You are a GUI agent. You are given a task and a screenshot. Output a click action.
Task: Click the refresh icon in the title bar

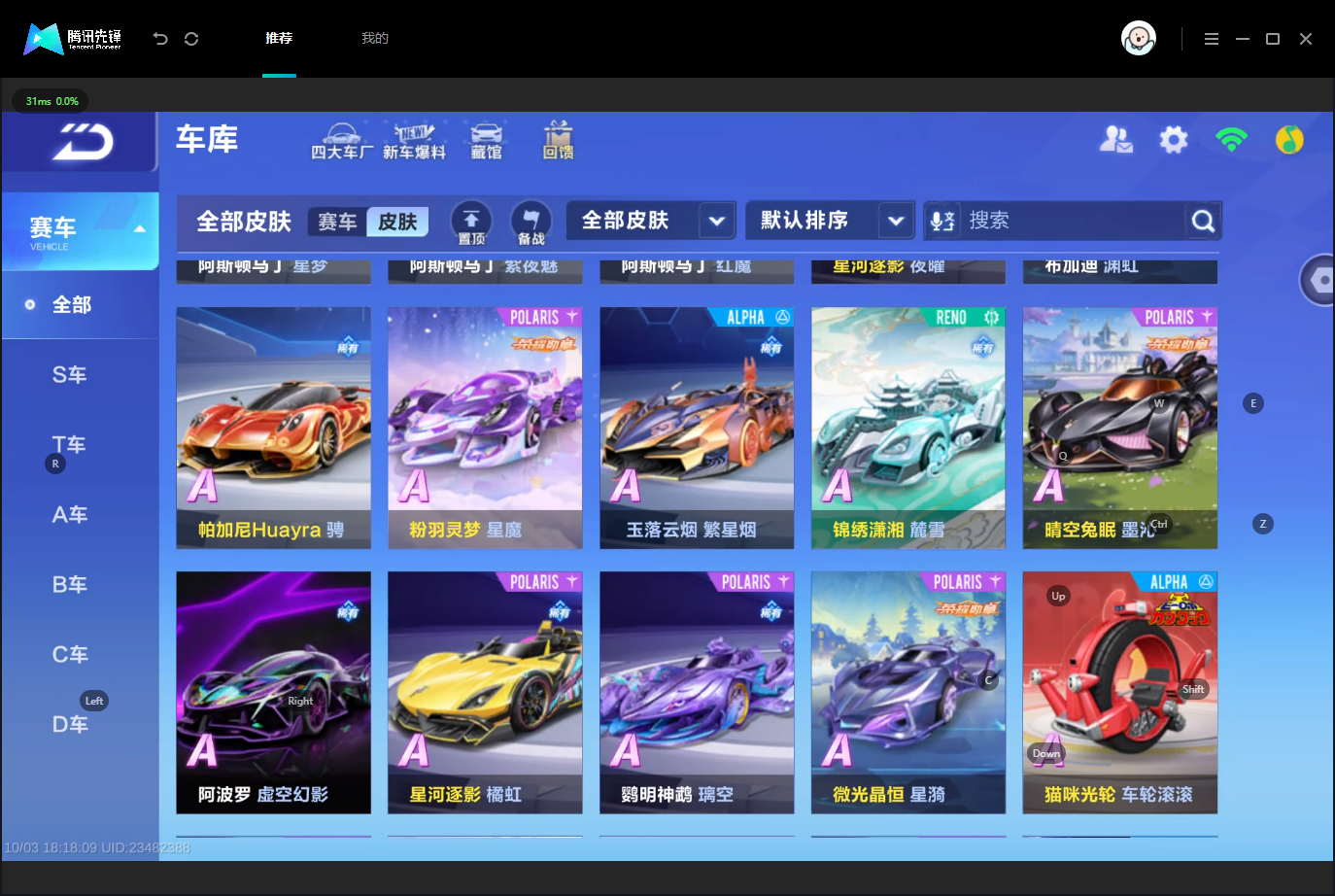coord(191,39)
